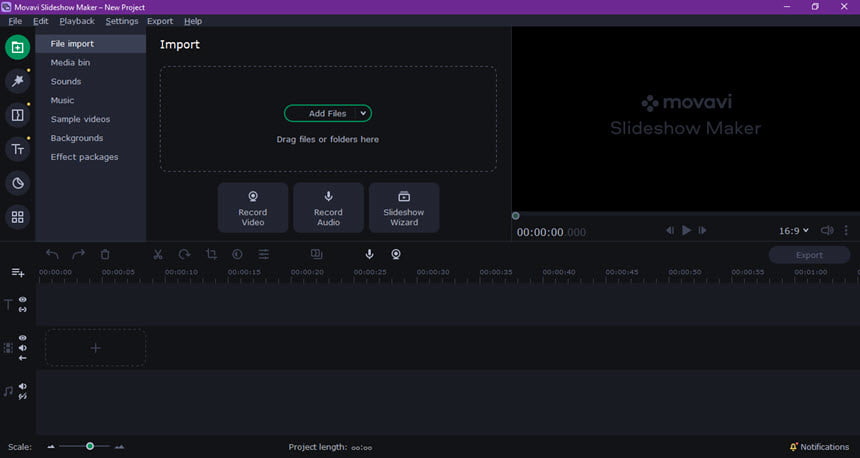Click the 00:00:30 mark on the timeline ruler
860x458 pixels.
coord(433,272)
